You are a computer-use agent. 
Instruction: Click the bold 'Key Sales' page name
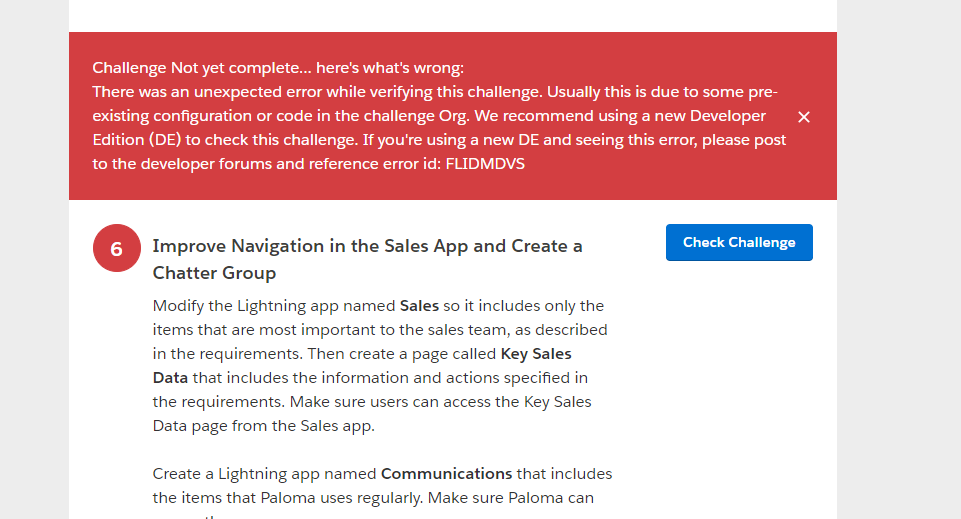535,354
